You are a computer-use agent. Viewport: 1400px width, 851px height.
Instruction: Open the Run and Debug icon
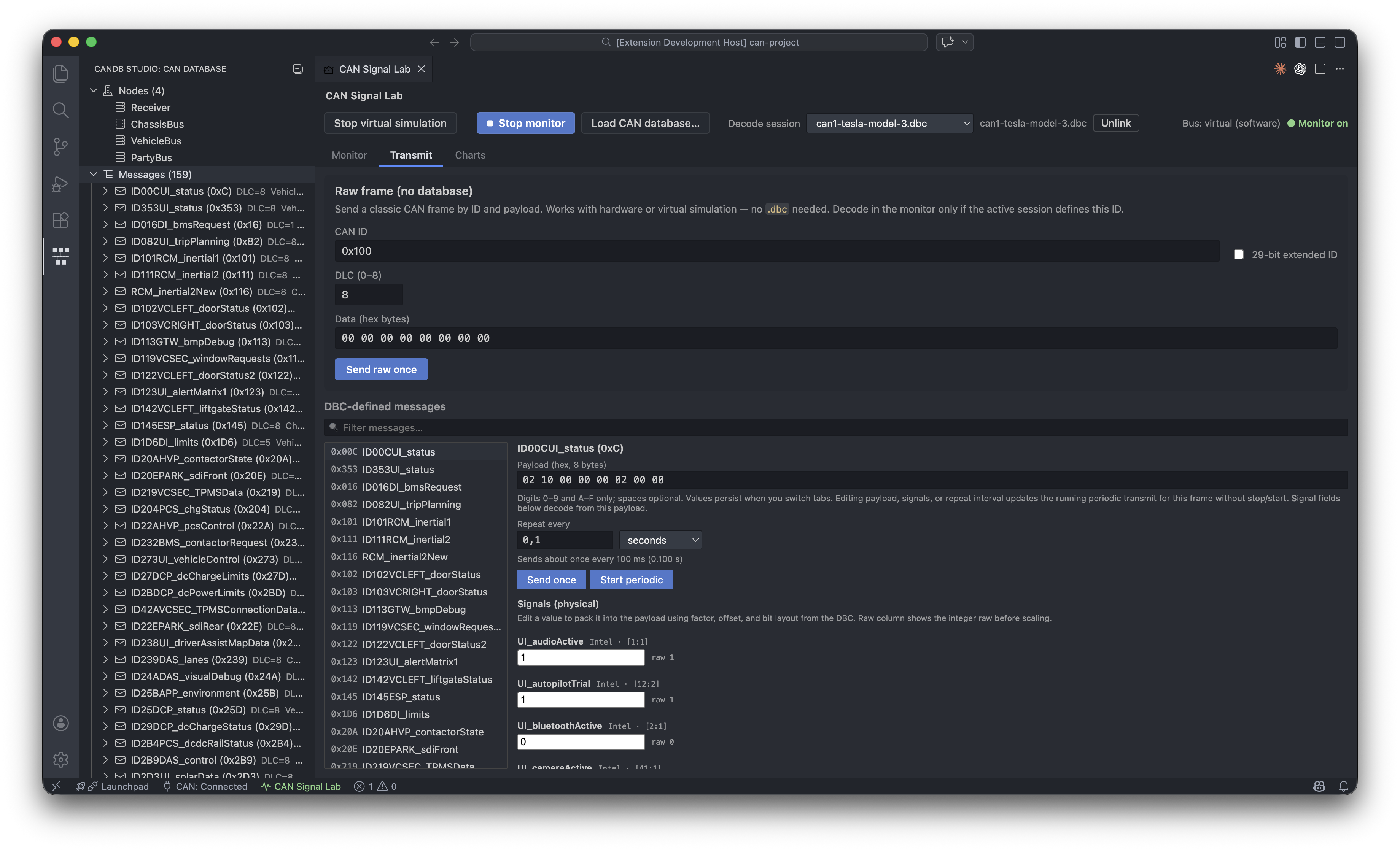61,184
